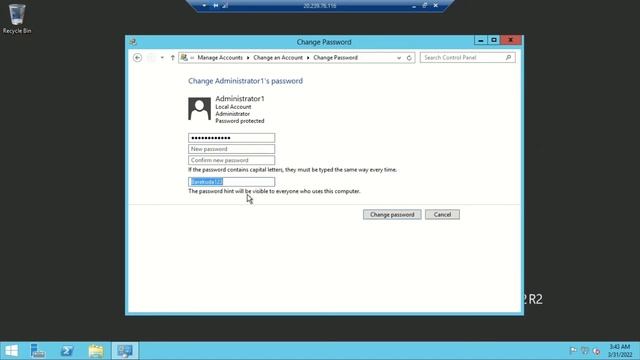Select Manage Accounts breadcrumb
Image resolution: width=640 pixels, height=360 pixels.
pyautogui.click(x=220, y=58)
